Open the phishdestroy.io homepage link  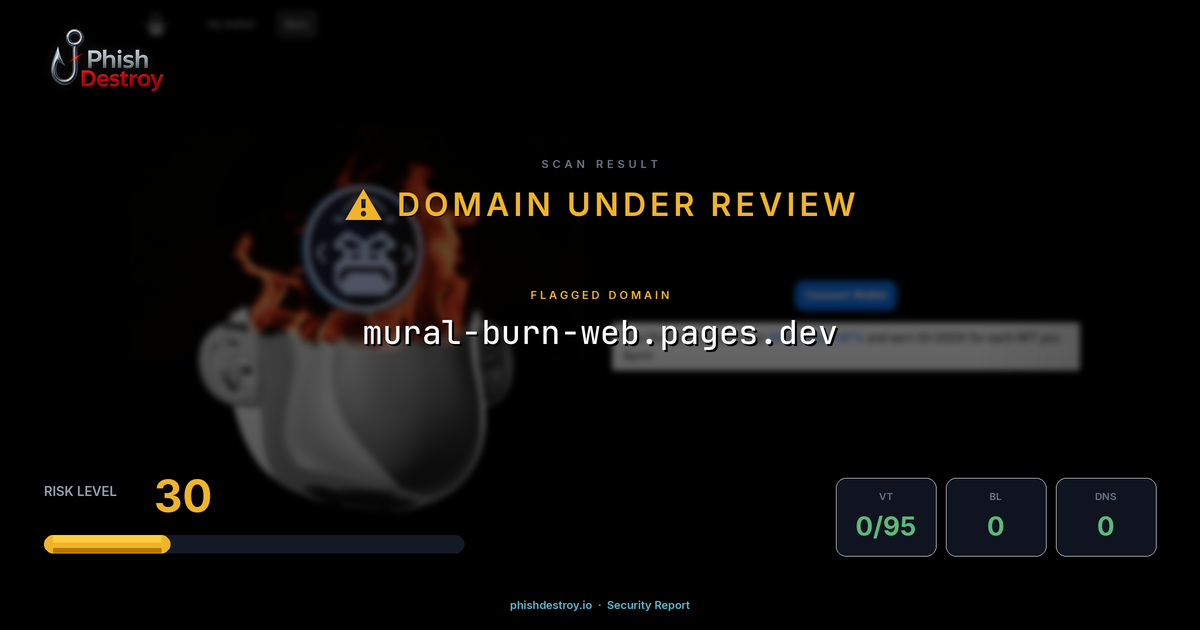549,605
